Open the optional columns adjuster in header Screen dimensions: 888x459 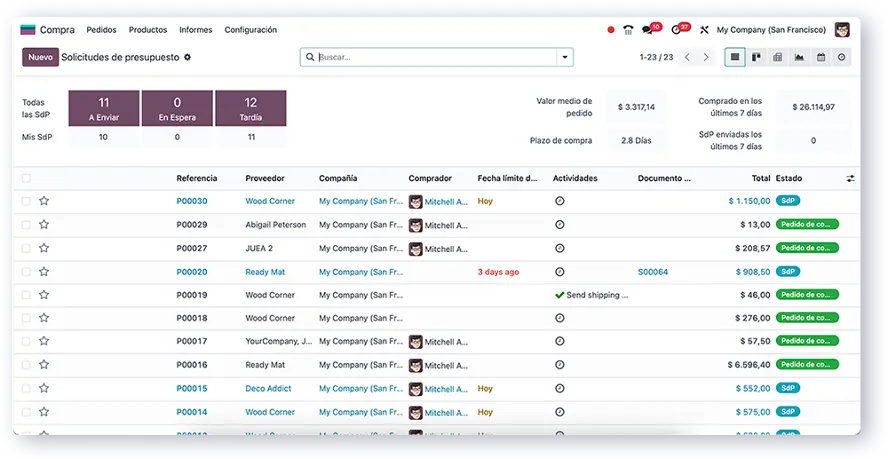(x=850, y=178)
